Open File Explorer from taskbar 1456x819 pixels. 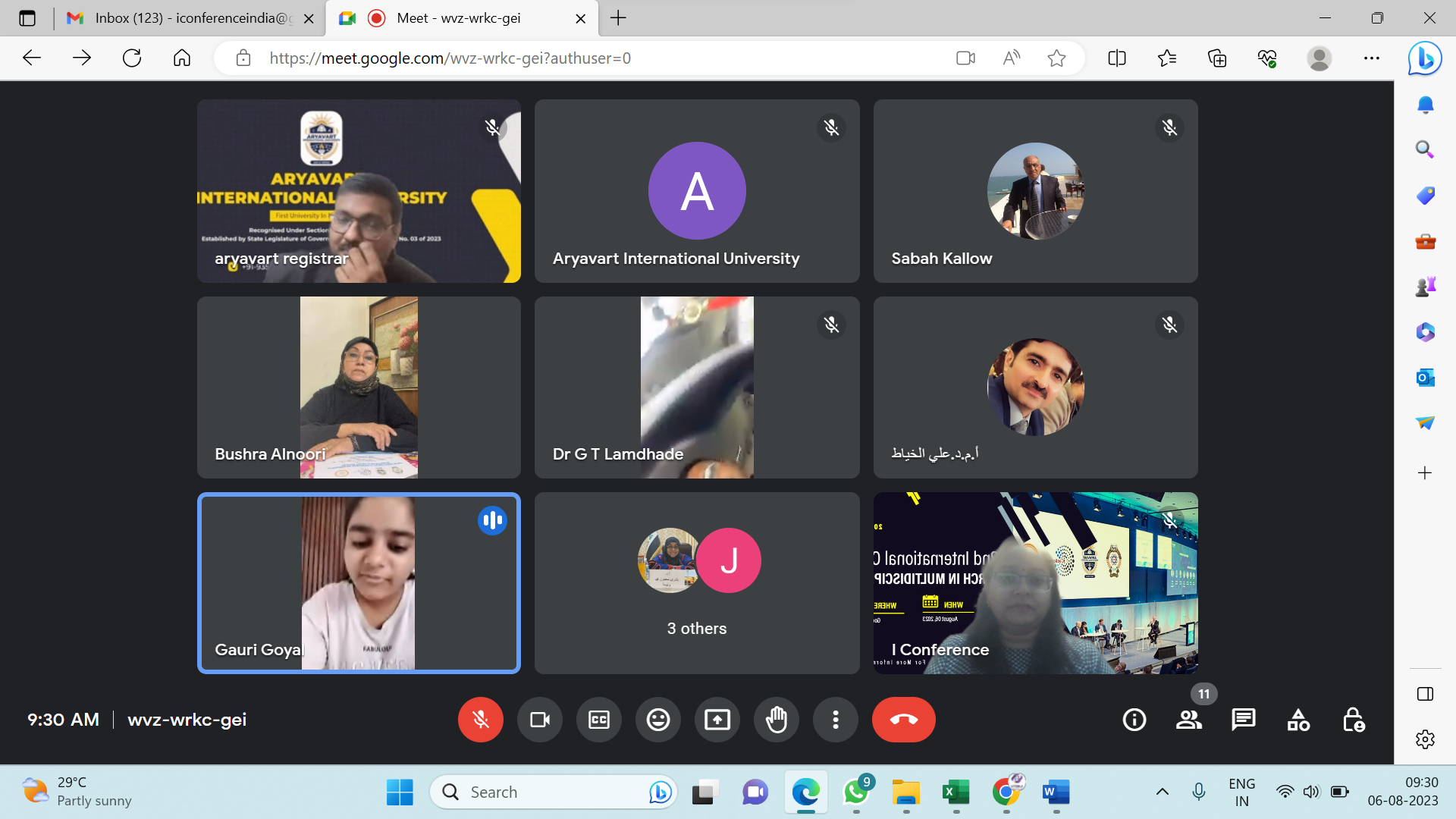coord(906,792)
